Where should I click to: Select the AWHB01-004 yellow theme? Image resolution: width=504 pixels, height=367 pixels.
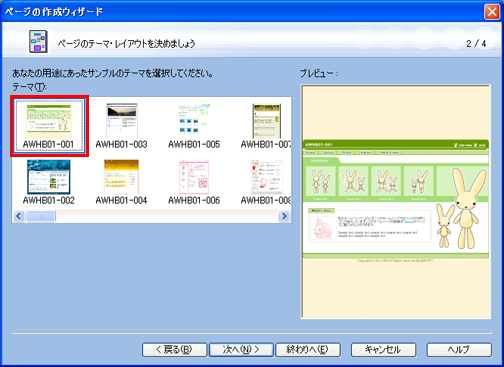[122, 182]
